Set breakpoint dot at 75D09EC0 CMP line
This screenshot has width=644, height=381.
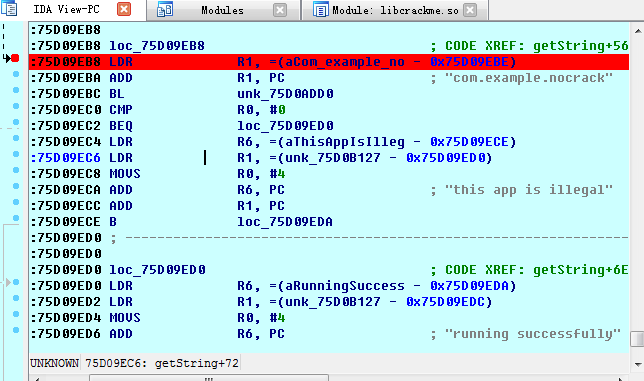(x=16, y=106)
